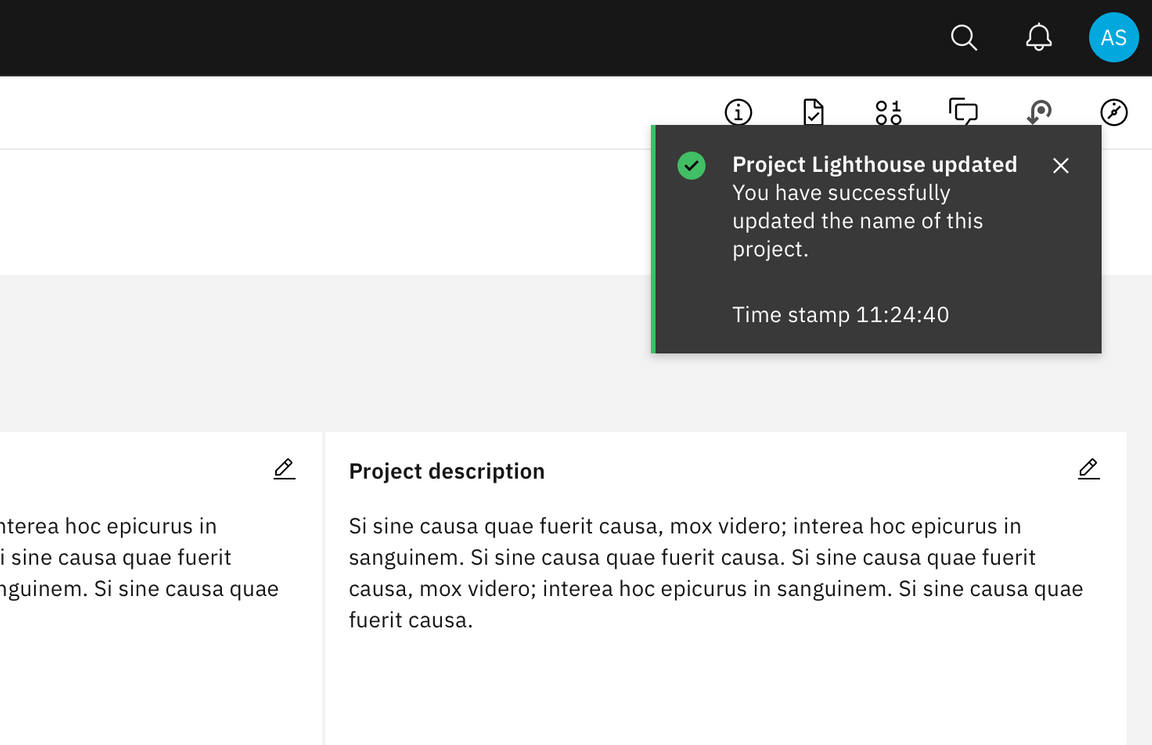Open the data classification icon
Viewport: 1152px width, 745px height.
pos(888,112)
